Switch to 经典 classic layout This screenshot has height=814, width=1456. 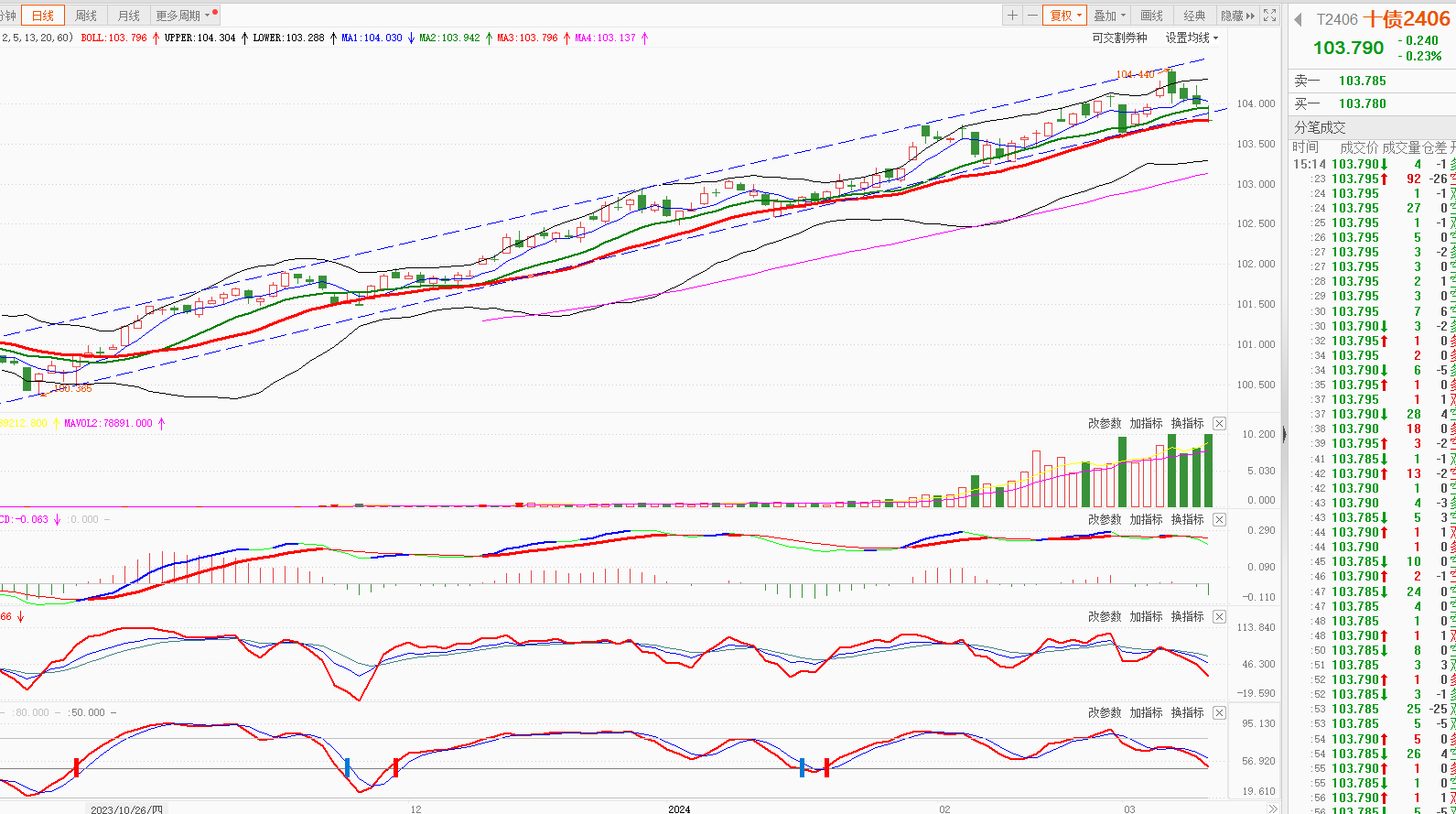1194,16
